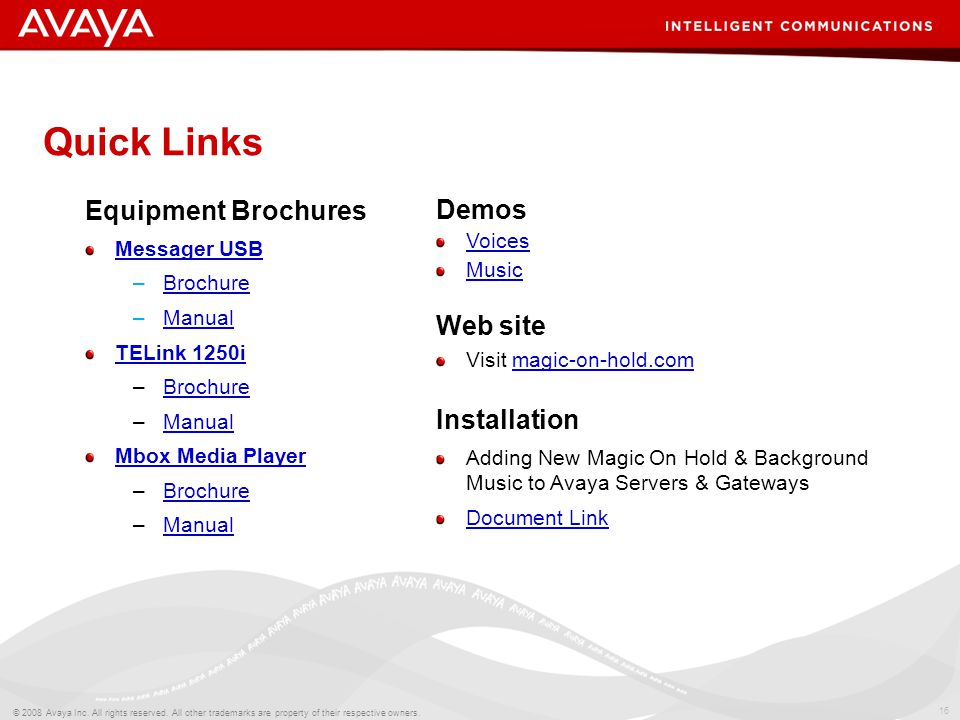Screen dimensions: 960x720
Task: Click the Mbox Media Player link
Action: coord(211,457)
